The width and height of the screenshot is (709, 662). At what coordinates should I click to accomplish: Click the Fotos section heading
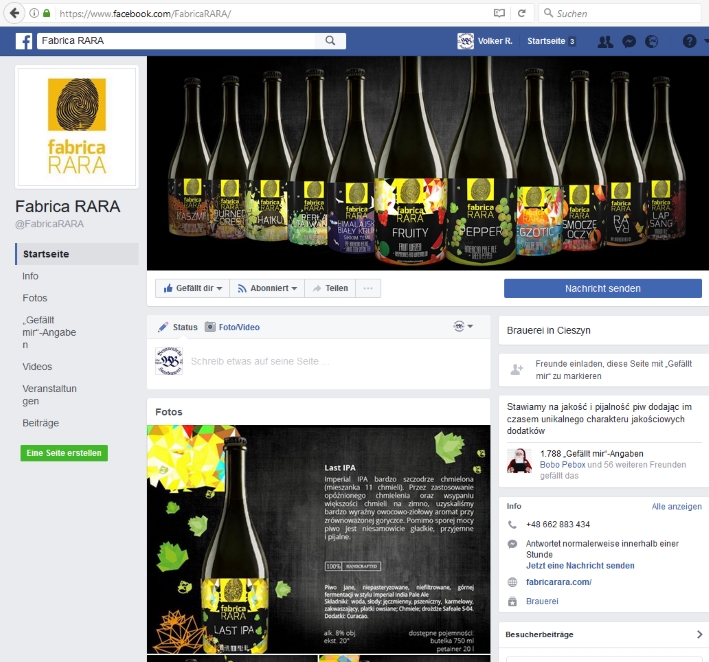(x=169, y=412)
